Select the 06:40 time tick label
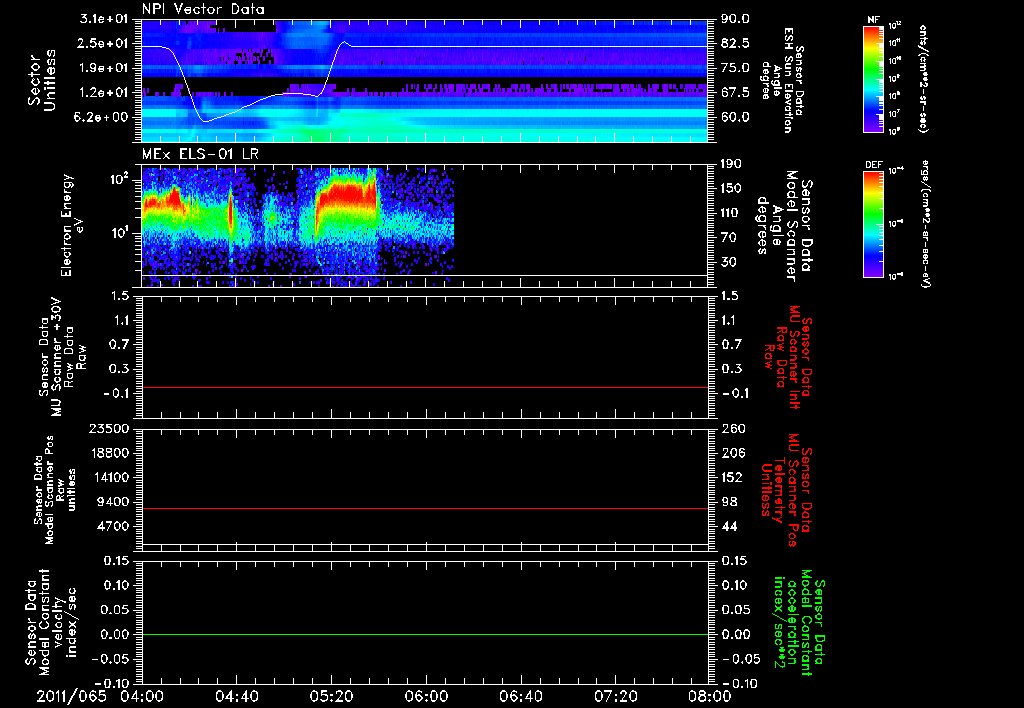Viewport: 1024px width, 708px height. point(520,695)
